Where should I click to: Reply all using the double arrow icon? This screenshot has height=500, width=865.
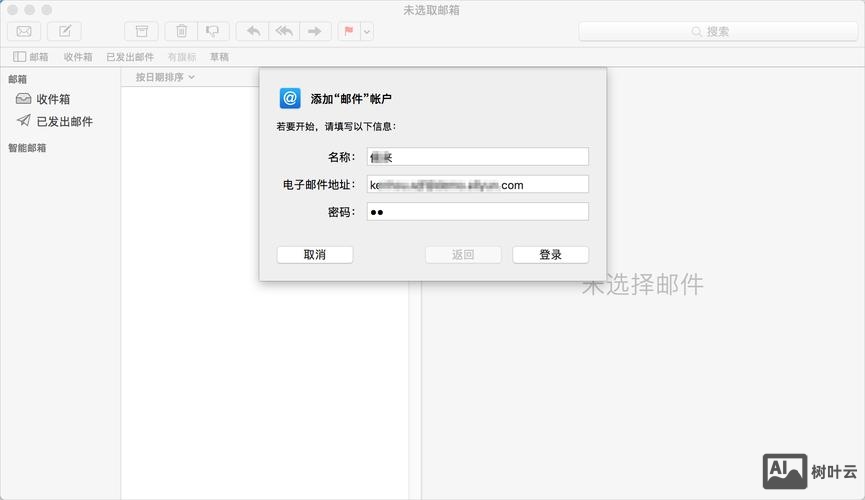coord(284,31)
